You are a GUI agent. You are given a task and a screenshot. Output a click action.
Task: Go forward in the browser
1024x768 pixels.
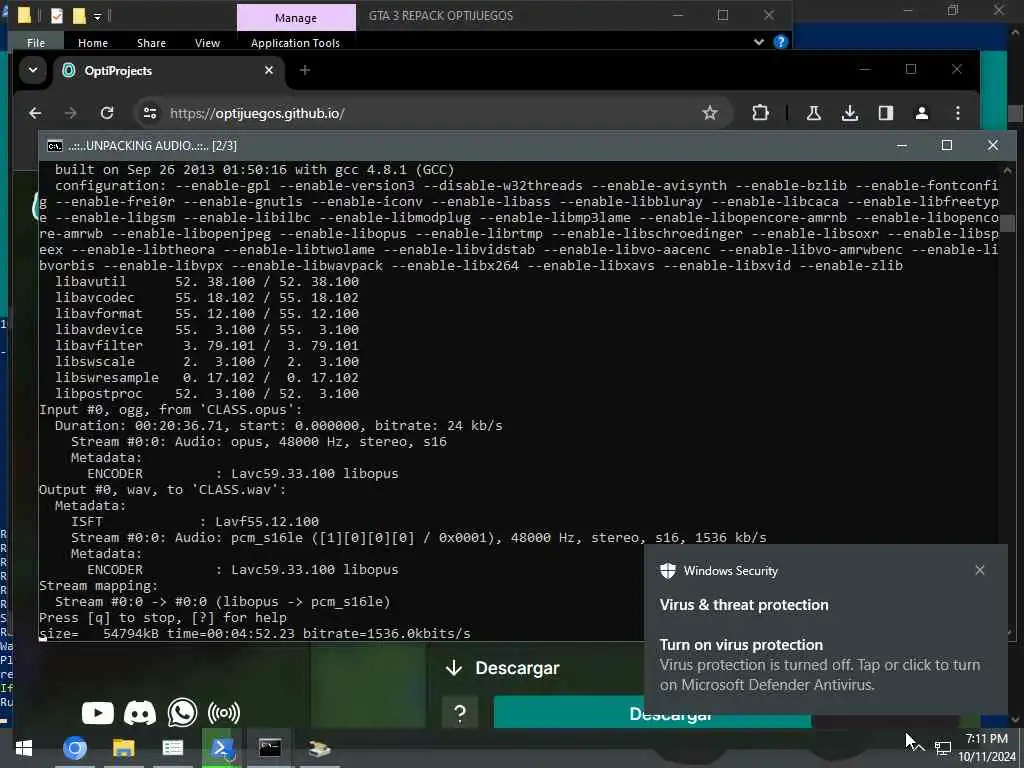pos(71,113)
